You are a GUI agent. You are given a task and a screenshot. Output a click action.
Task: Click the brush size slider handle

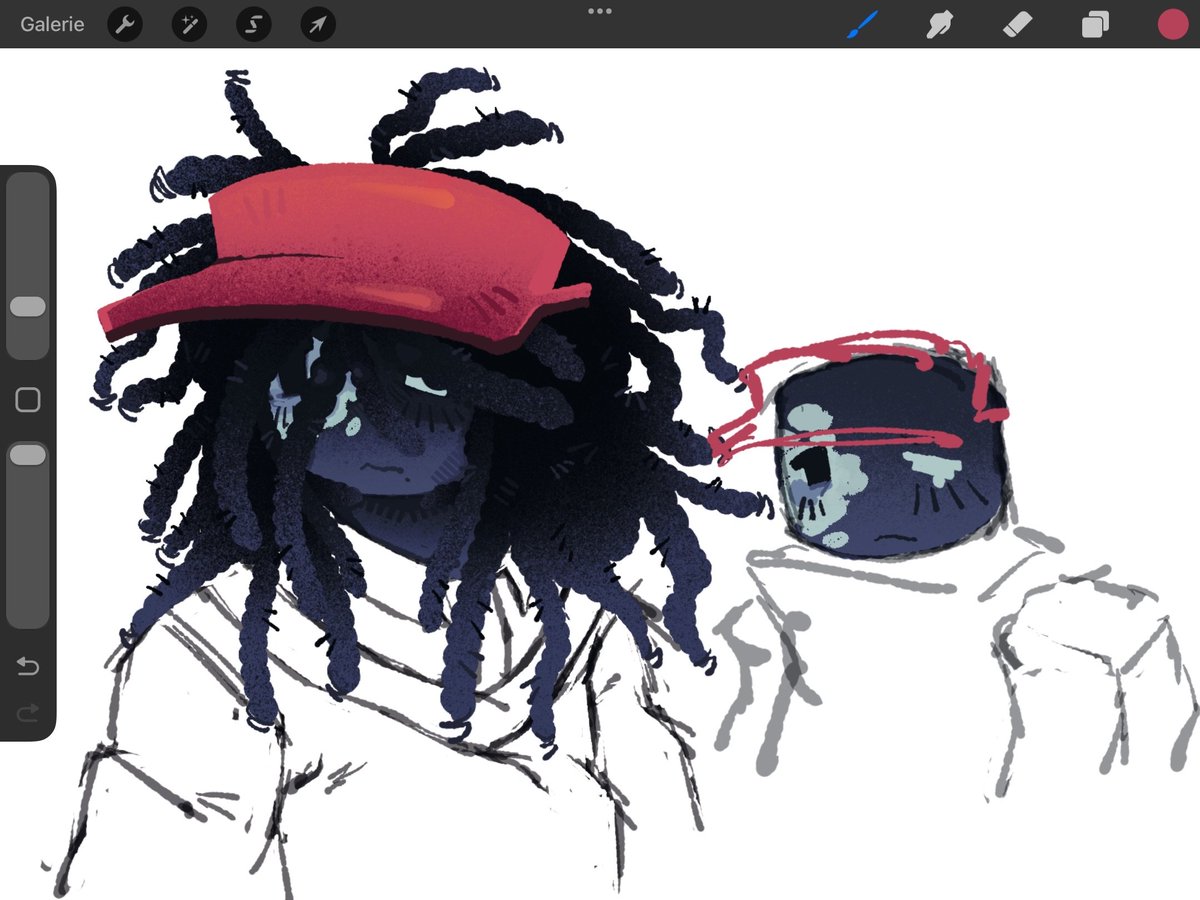(28, 307)
